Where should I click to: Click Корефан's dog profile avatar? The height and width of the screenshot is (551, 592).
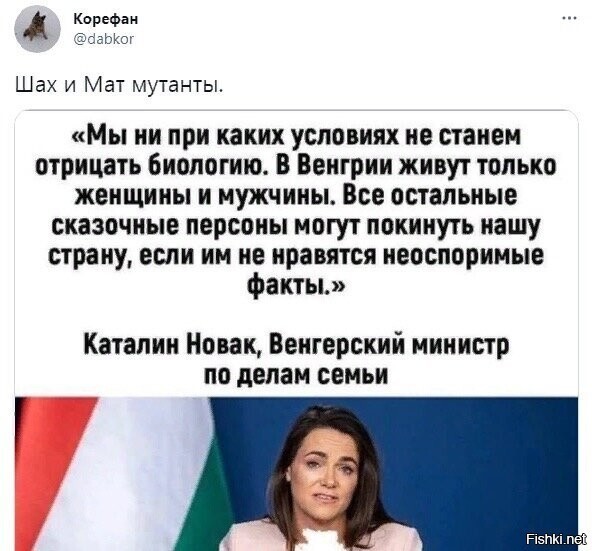pyautogui.click(x=37, y=29)
